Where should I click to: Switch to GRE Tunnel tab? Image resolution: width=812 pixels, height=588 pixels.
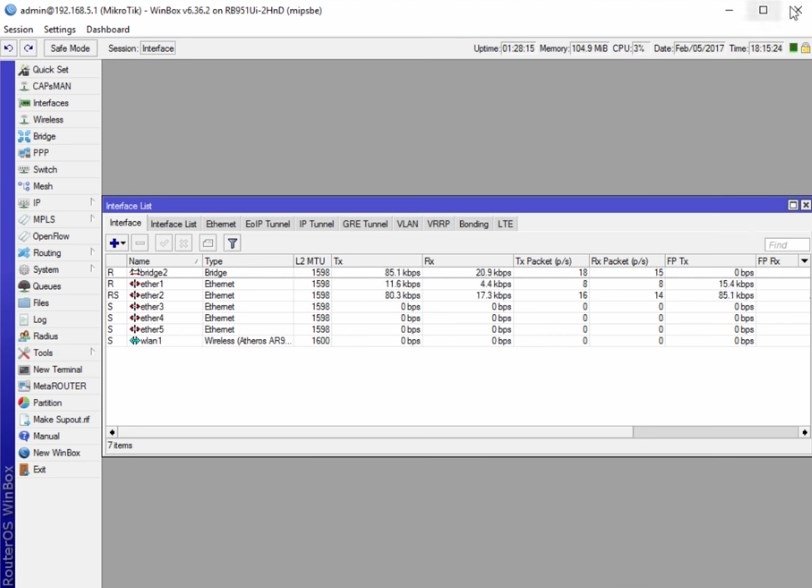pos(365,224)
